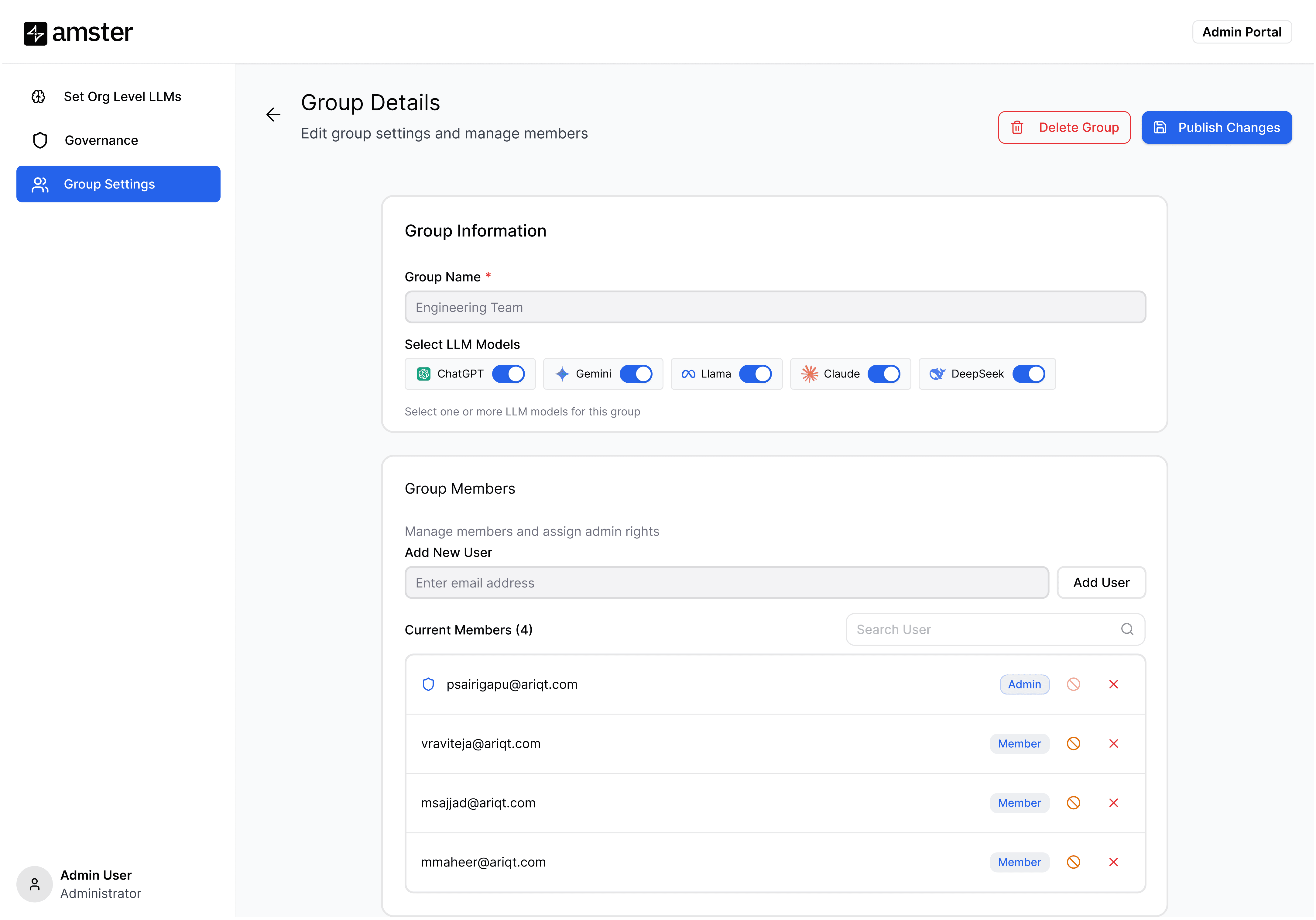Screen dimensions: 1316x920
Task: Click the Delete Group button
Action: coord(1064,127)
